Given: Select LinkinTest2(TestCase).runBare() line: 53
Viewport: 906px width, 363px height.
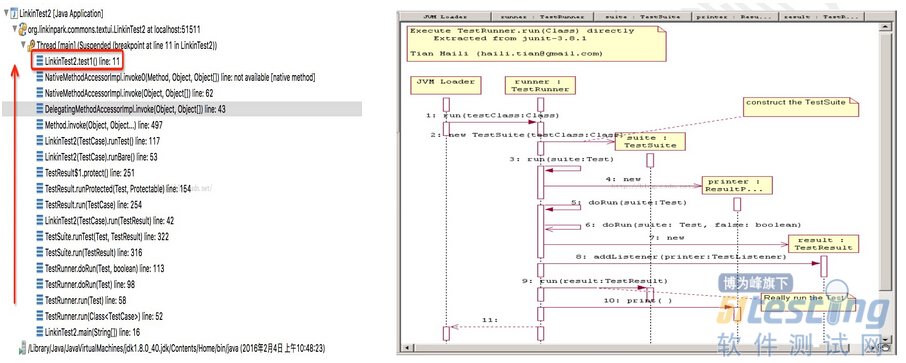Looking at the screenshot, I should (x=101, y=157).
